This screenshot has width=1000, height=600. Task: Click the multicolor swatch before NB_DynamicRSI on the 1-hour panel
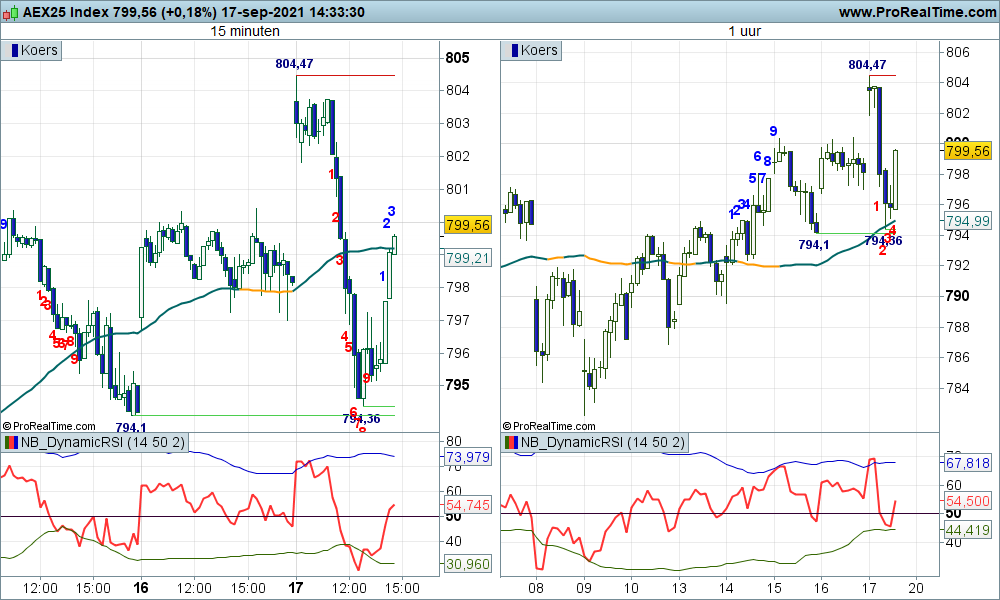[x=512, y=441]
